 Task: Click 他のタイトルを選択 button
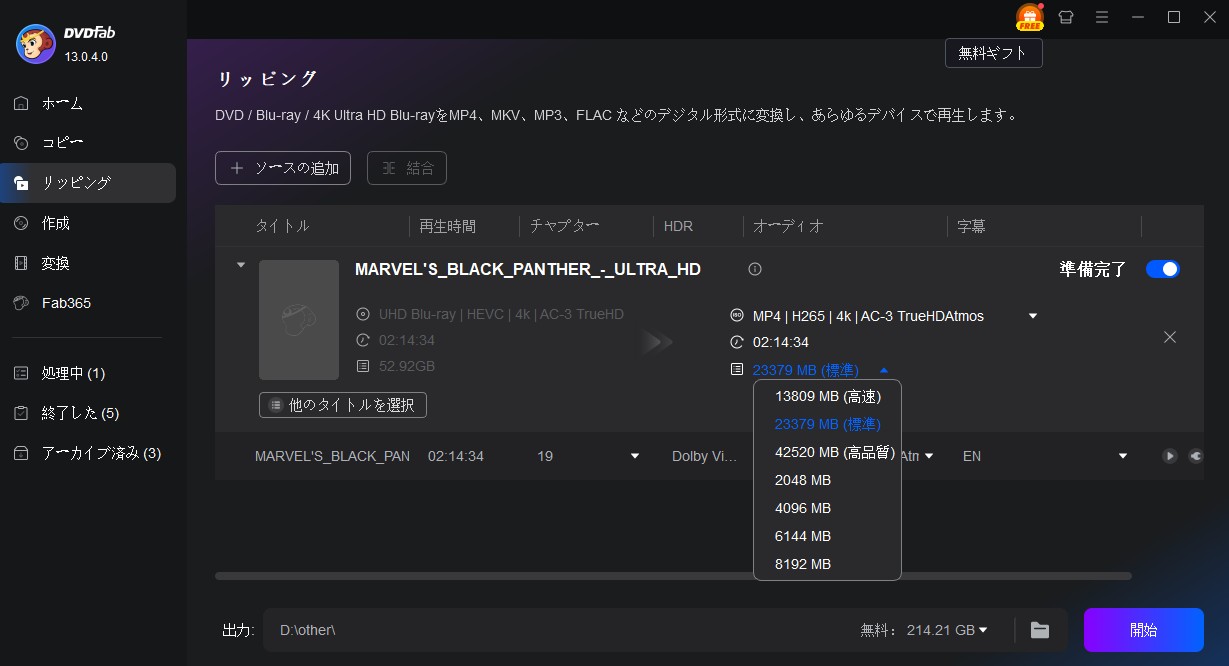[343, 405]
